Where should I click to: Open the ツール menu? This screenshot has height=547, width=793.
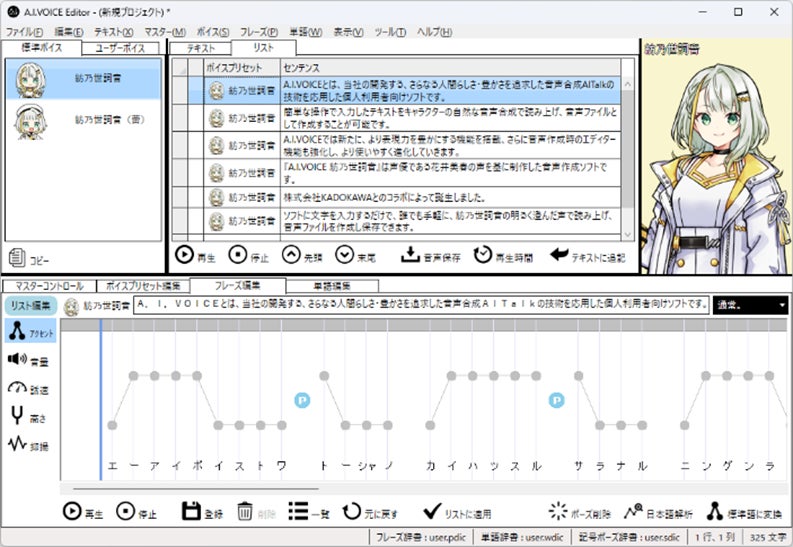pos(390,32)
